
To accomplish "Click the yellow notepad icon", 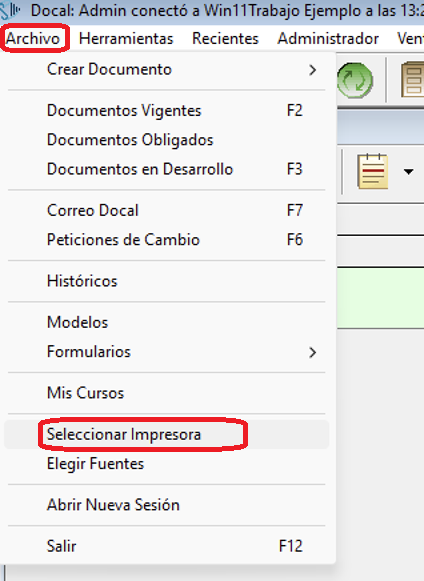I will [x=372, y=172].
